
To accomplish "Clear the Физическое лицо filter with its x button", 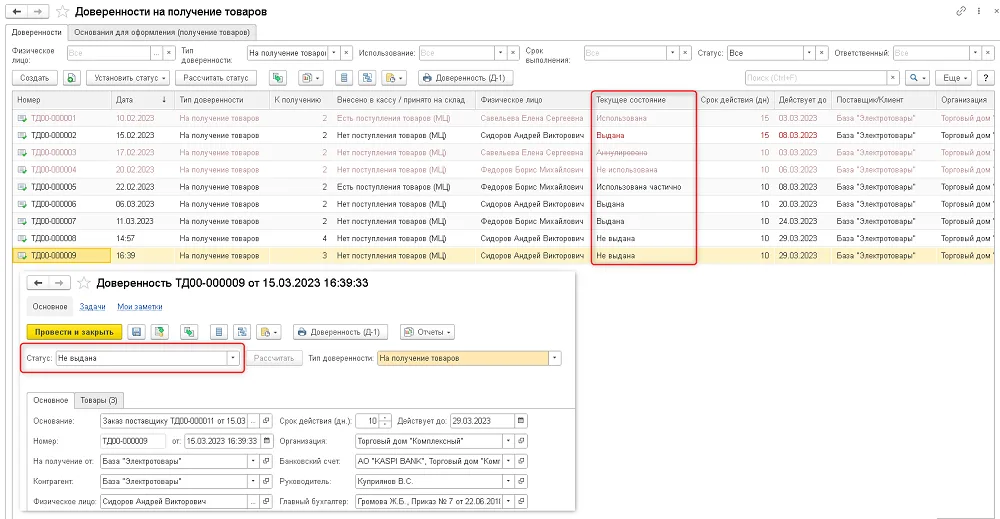I will tap(168, 53).
